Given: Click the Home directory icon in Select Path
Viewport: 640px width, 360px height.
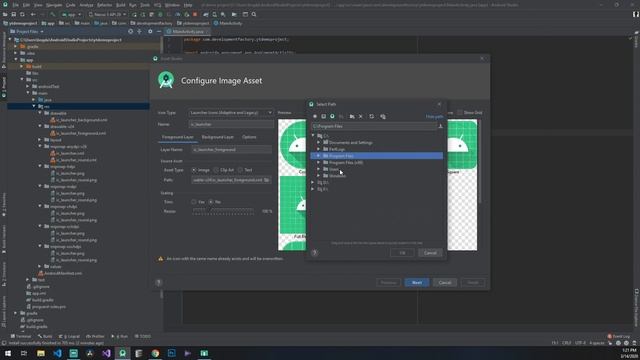Looking at the screenshot, I should pos(315,117).
